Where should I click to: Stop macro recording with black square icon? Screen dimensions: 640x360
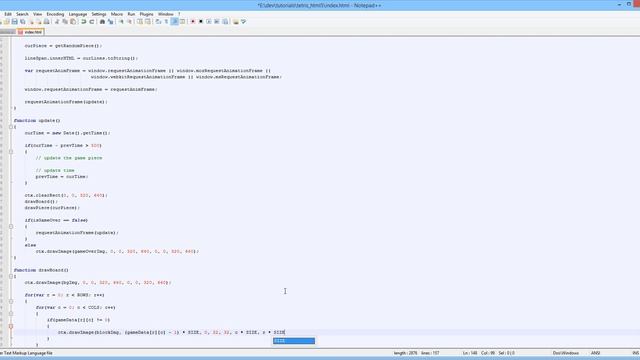point(201,22)
